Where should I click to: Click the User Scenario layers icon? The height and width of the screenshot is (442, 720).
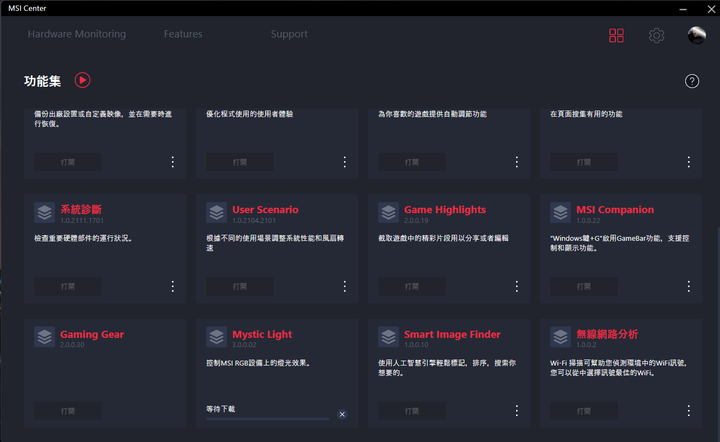(x=216, y=213)
